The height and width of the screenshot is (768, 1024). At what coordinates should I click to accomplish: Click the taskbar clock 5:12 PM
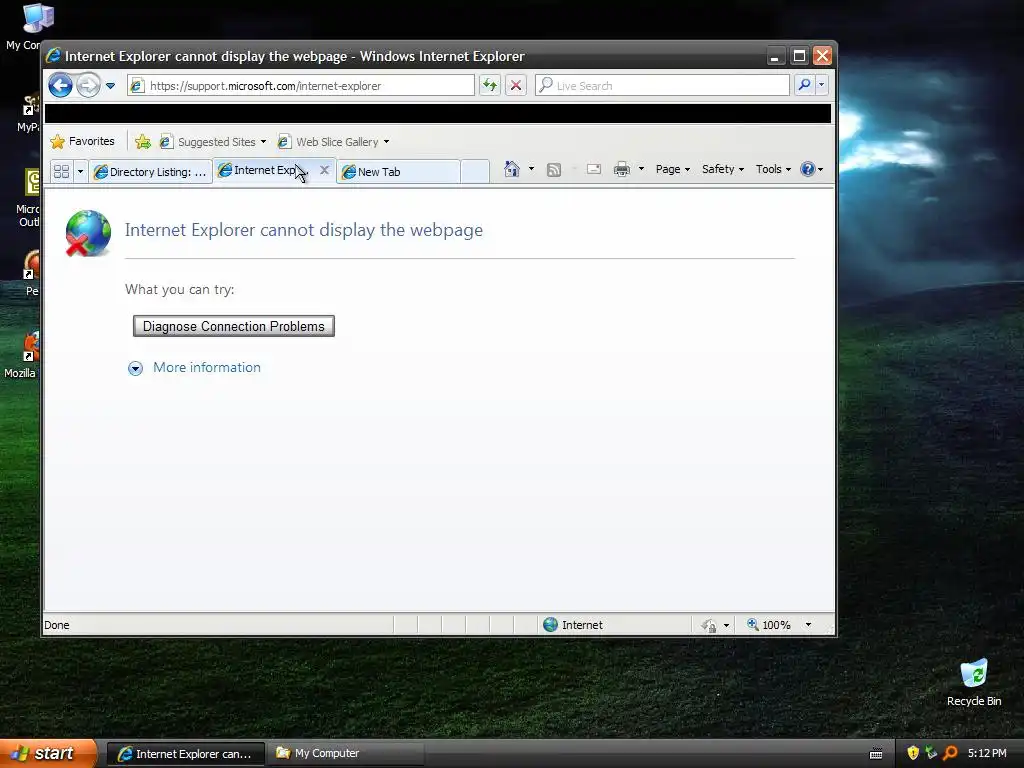(987, 753)
